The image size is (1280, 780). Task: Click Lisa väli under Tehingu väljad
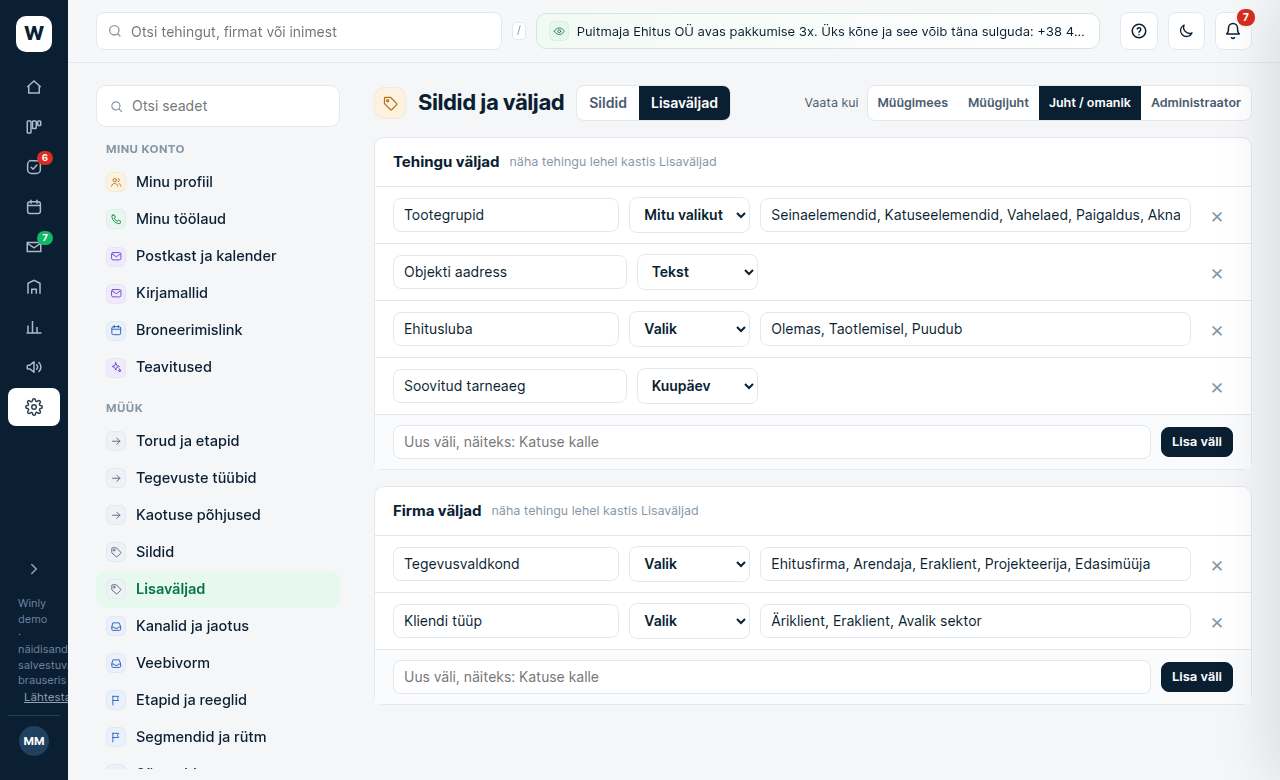click(1197, 442)
